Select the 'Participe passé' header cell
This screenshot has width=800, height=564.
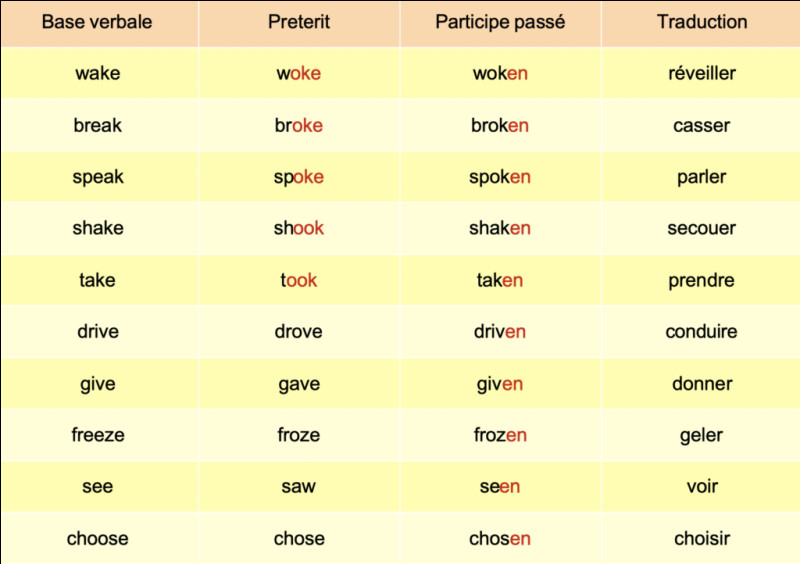(500, 22)
